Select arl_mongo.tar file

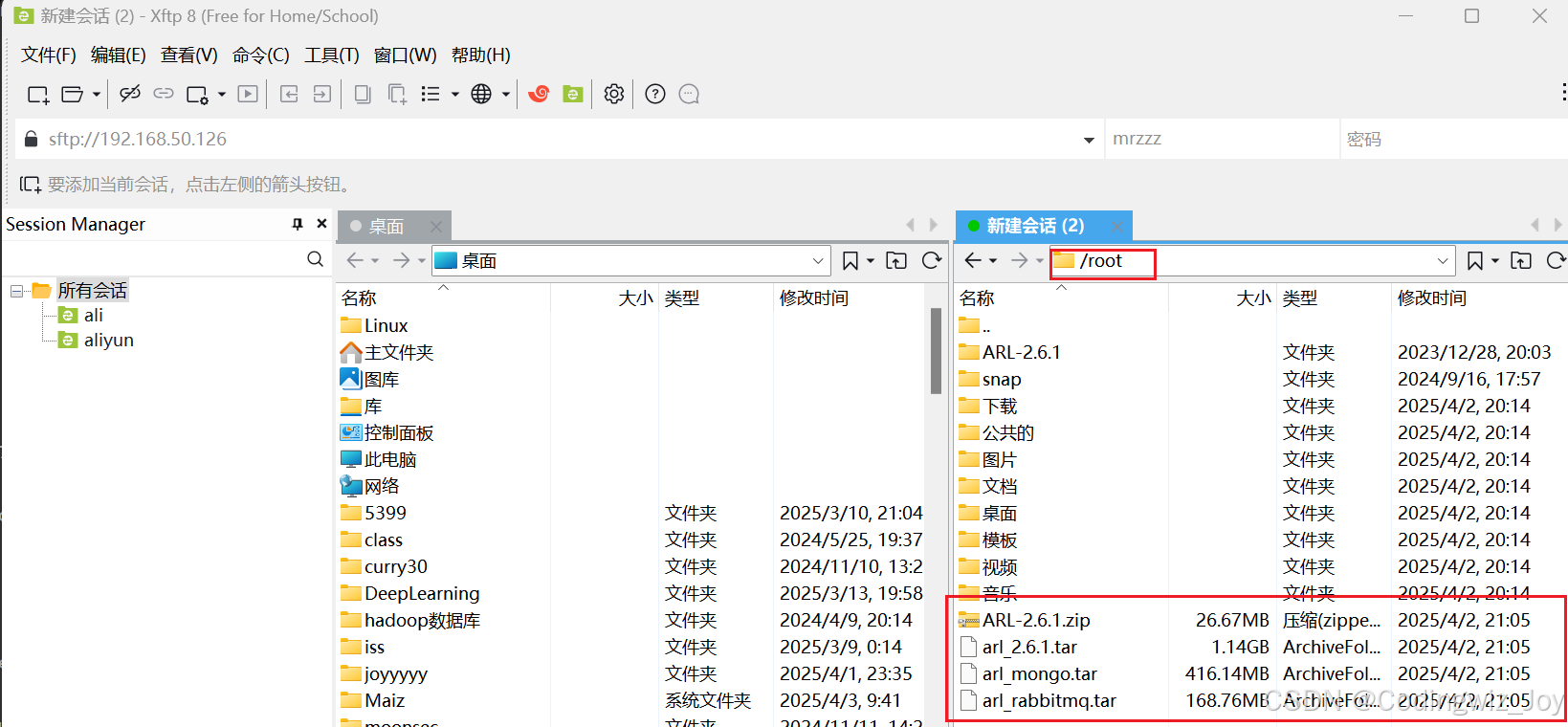click(1039, 673)
